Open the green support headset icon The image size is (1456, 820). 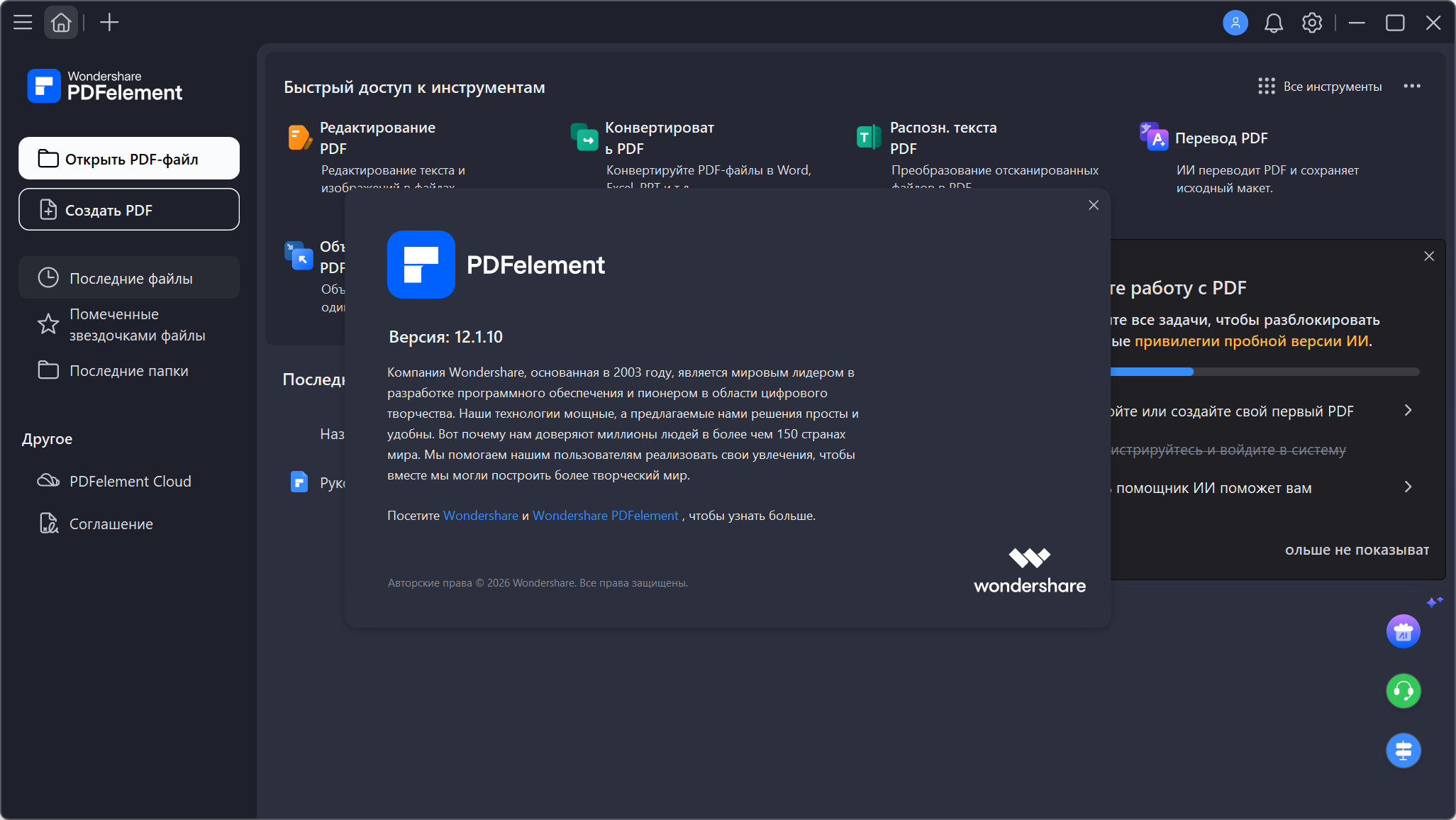1403,691
